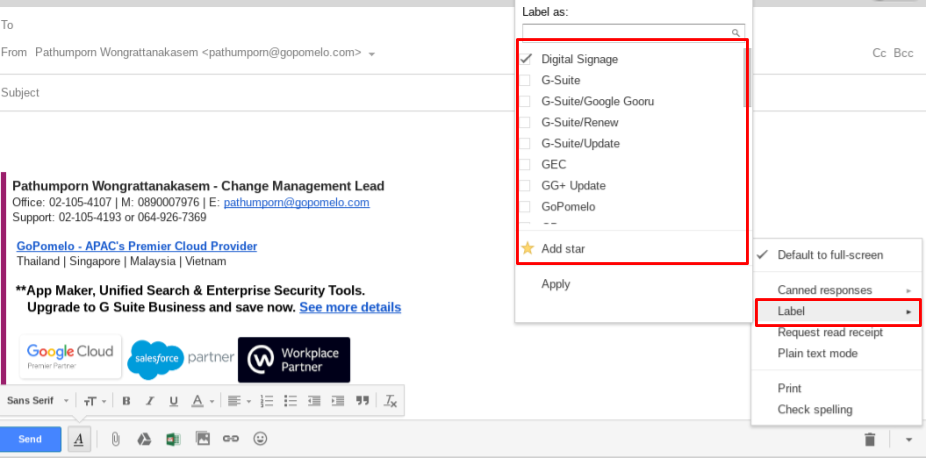Check the G-Suite/Renew label

click(x=525, y=123)
